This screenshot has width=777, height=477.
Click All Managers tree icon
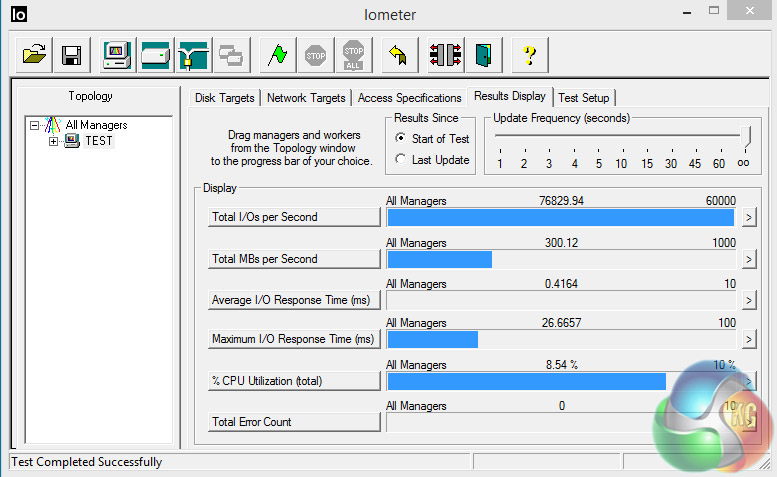[x=53, y=125]
